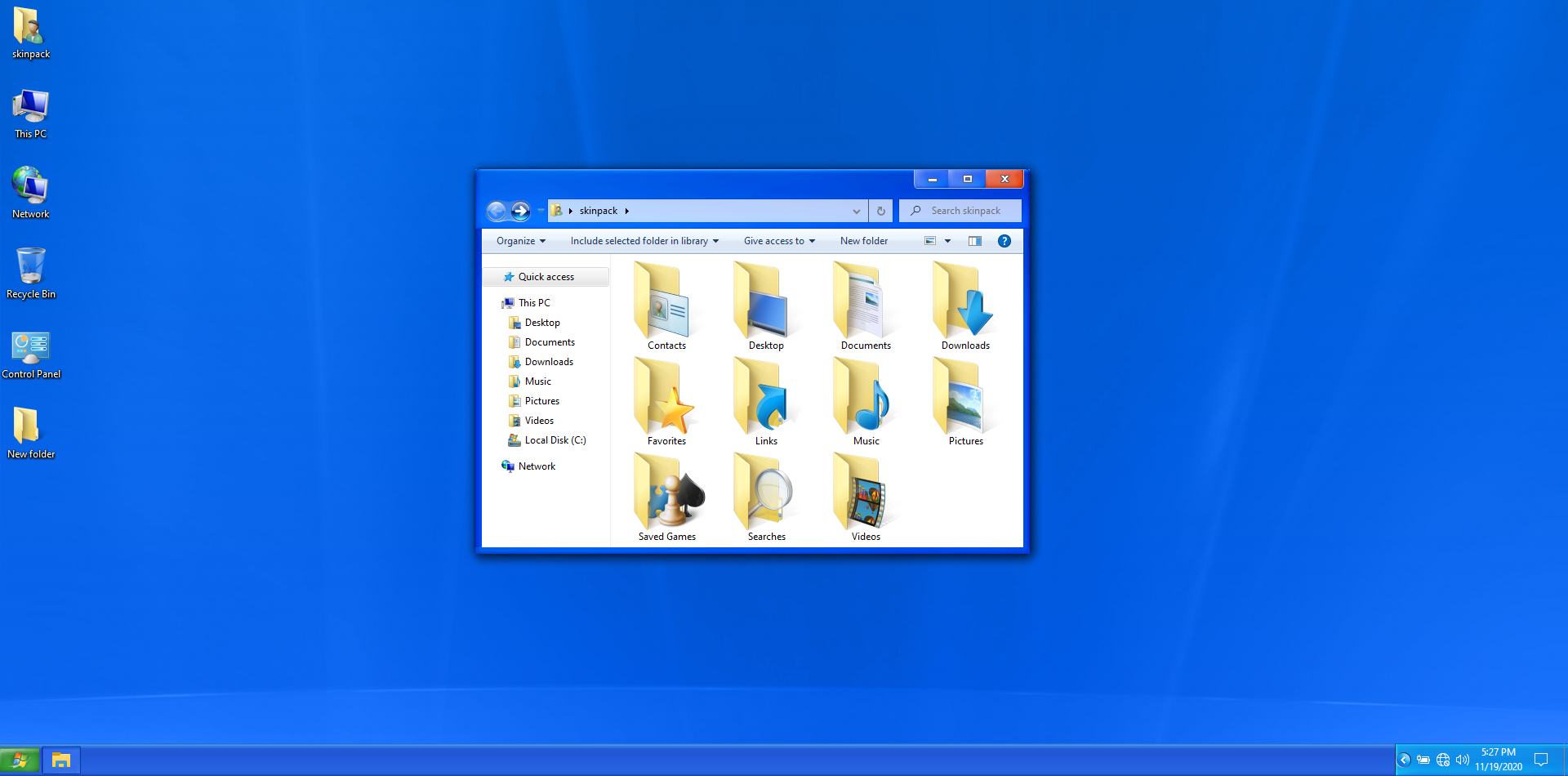Viewport: 1568px width, 776px height.
Task: Click the New folder button
Action: 863,241
